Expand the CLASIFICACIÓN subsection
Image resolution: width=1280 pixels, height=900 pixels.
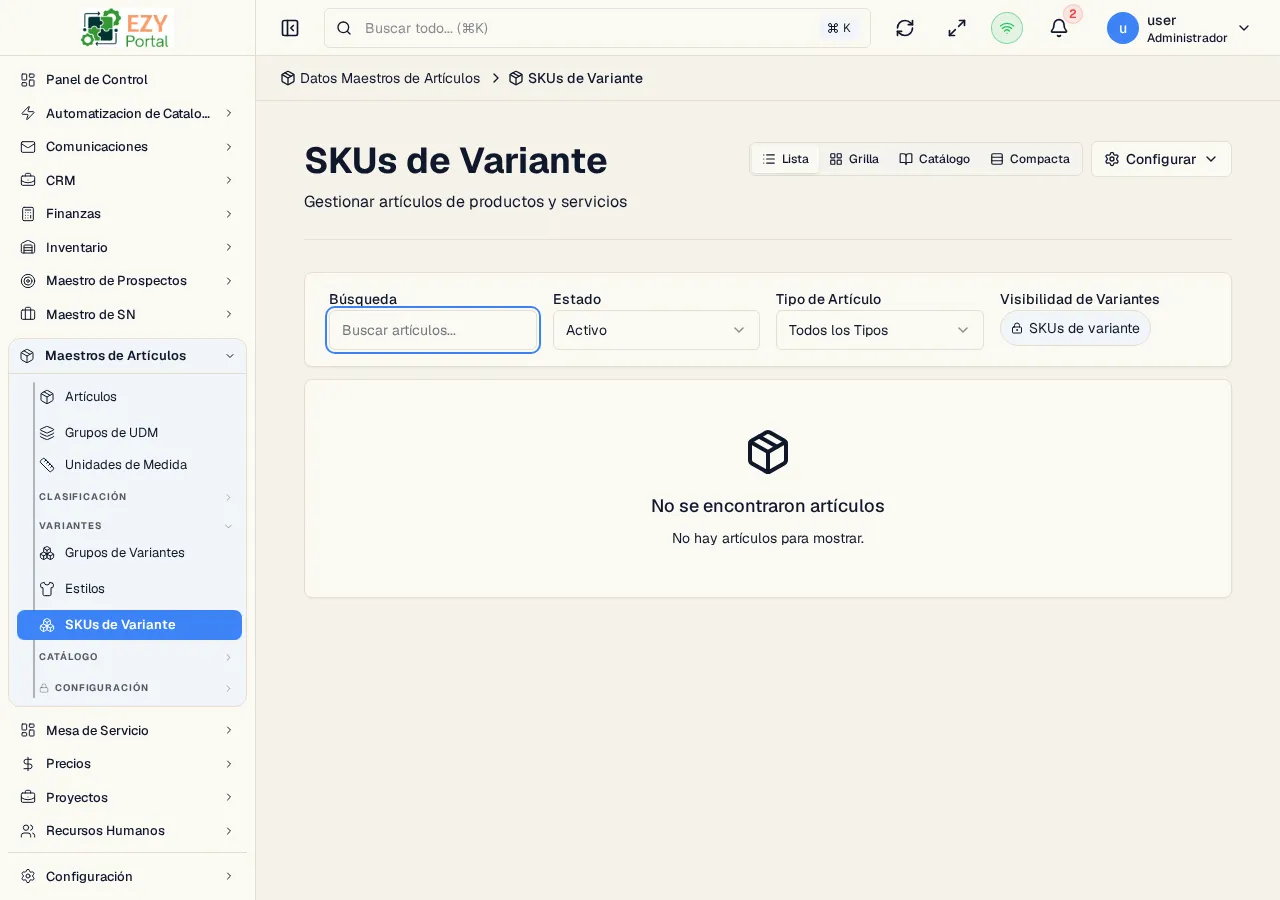coord(136,497)
